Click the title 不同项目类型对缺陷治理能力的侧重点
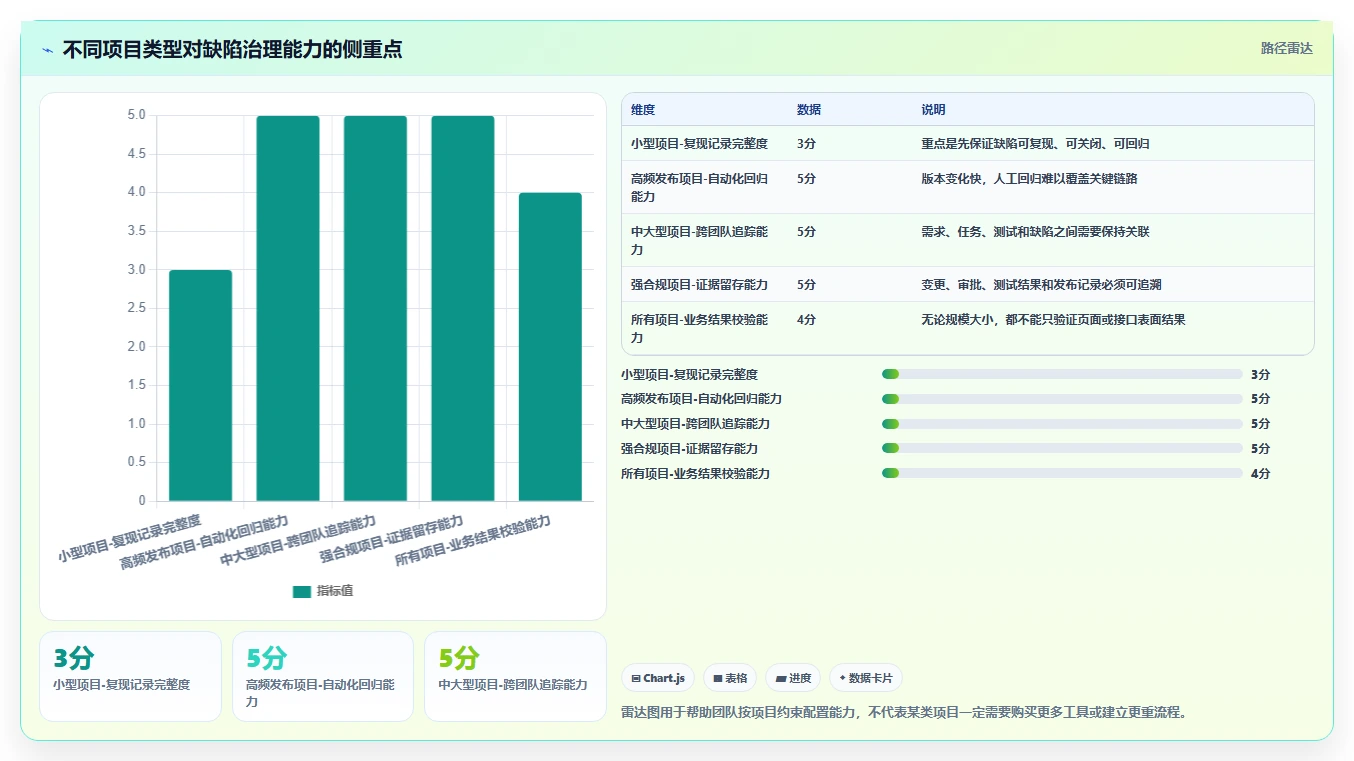The image size is (1354, 761). point(232,50)
